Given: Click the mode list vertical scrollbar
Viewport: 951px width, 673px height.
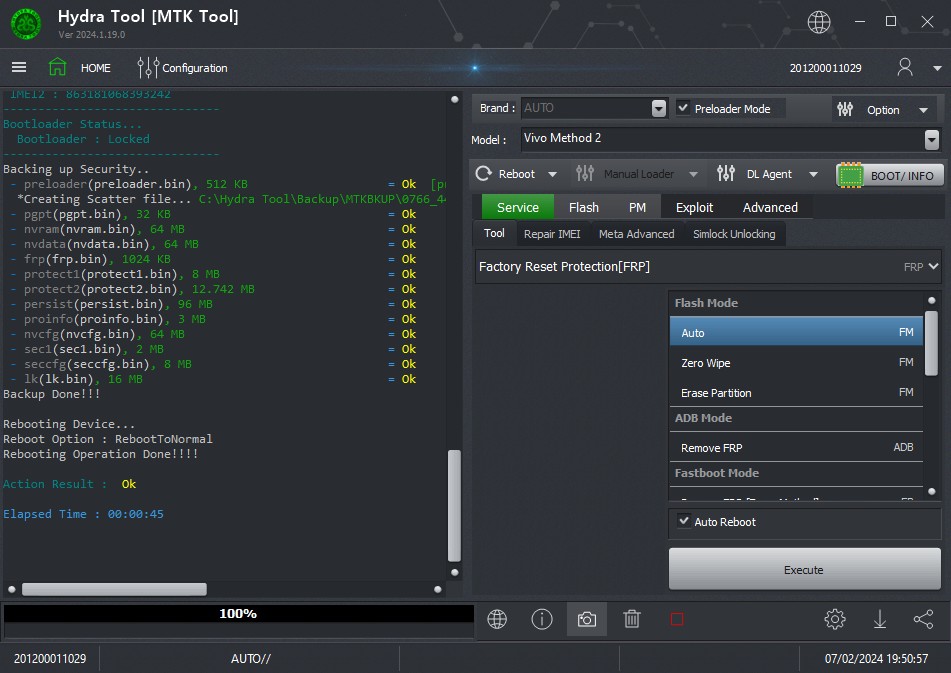Looking at the screenshot, I should pyautogui.click(x=931, y=343).
